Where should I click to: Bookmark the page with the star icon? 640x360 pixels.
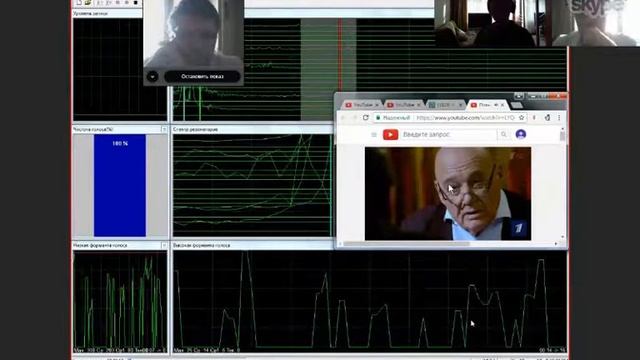521,118
